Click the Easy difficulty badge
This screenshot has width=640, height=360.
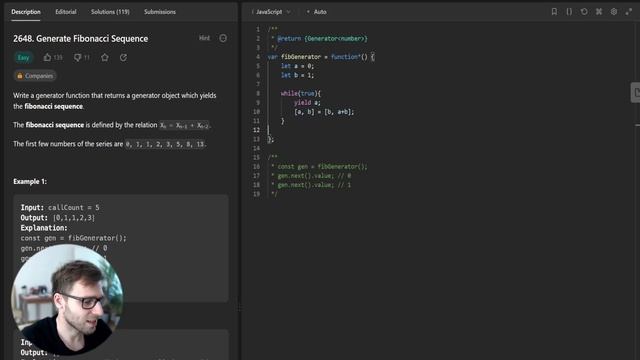tap(23, 58)
